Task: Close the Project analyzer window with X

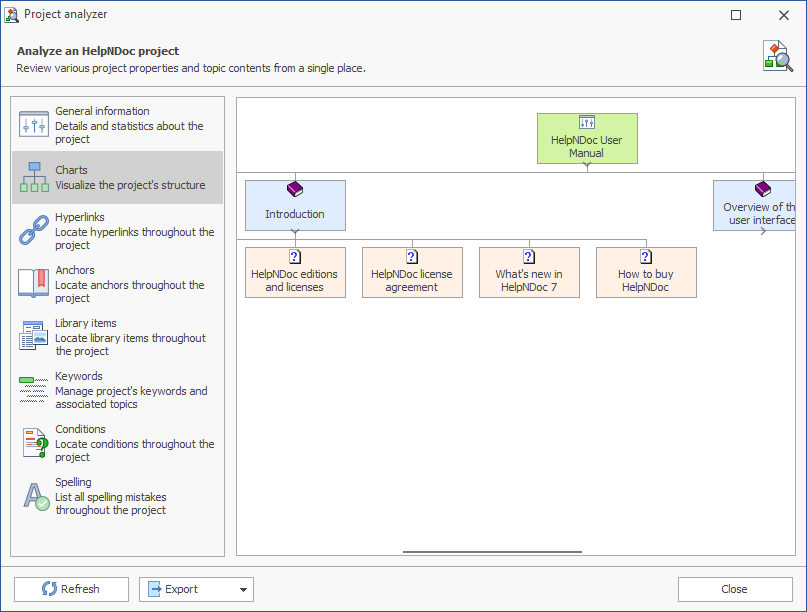Action: 784,15
